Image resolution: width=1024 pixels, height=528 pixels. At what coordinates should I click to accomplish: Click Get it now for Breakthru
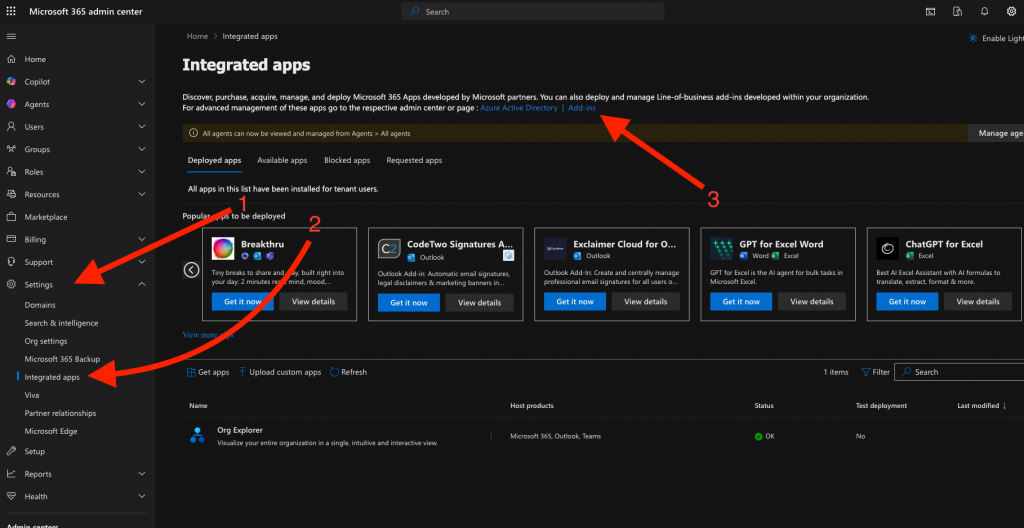coord(243,302)
